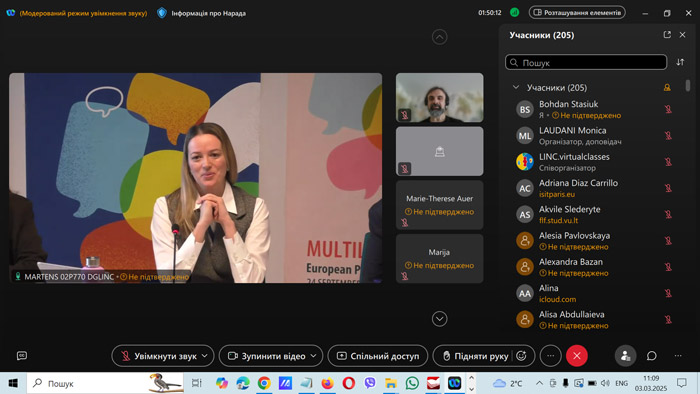Show hidden system tray icons chevron

click(x=539, y=383)
